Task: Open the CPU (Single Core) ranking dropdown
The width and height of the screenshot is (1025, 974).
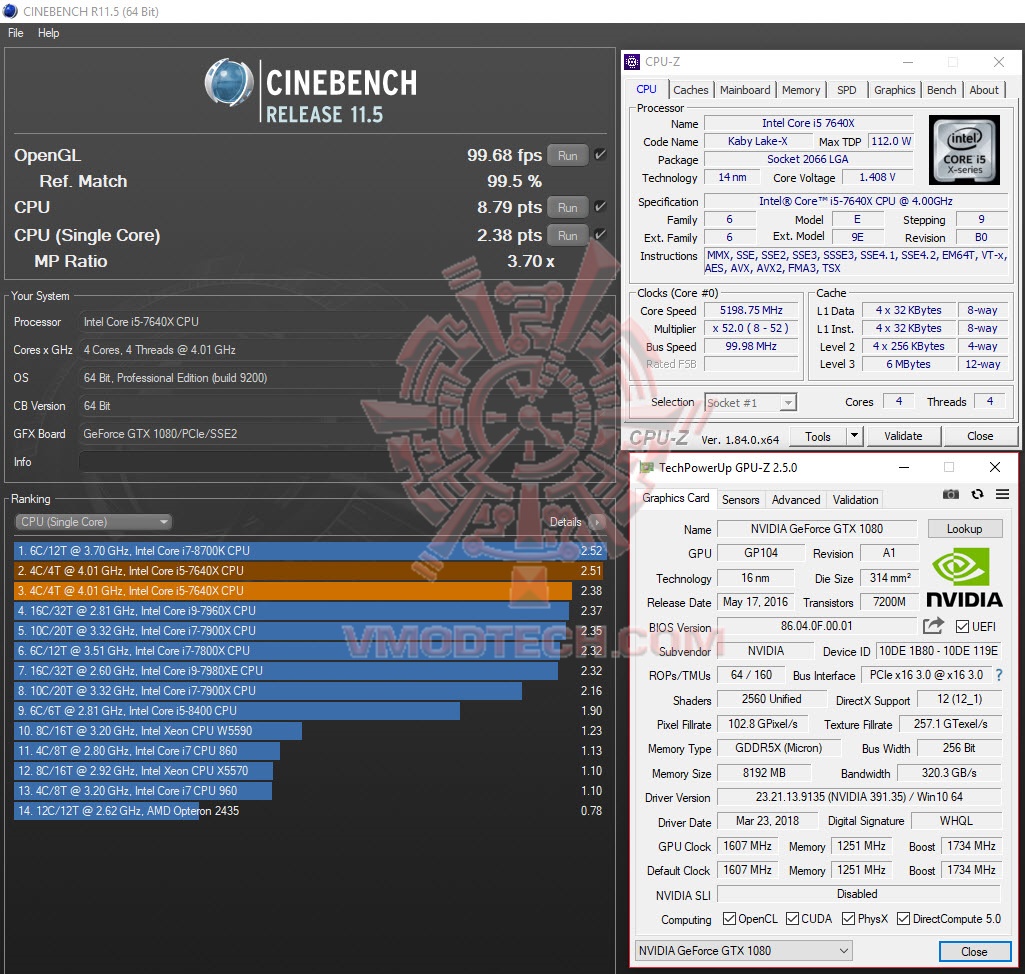Action: coord(93,522)
